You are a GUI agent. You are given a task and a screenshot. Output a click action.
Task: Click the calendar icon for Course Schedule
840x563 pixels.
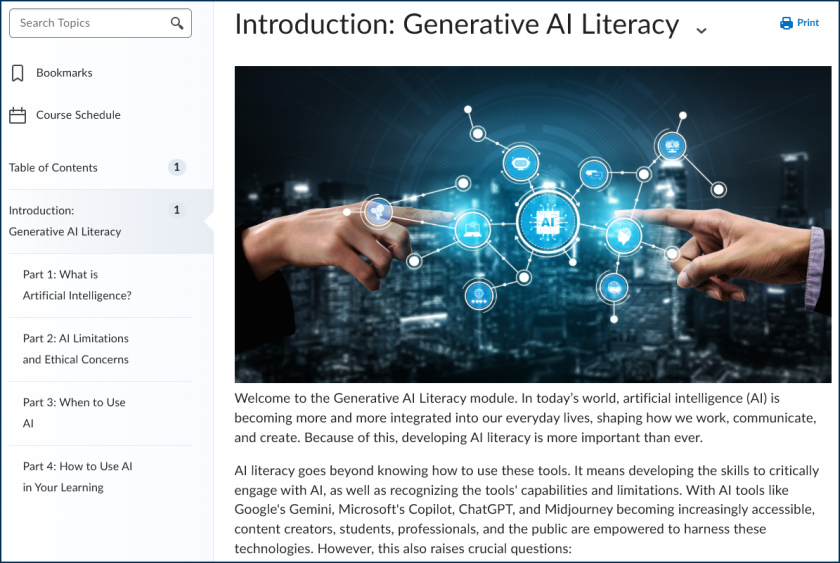pyautogui.click(x=17, y=115)
